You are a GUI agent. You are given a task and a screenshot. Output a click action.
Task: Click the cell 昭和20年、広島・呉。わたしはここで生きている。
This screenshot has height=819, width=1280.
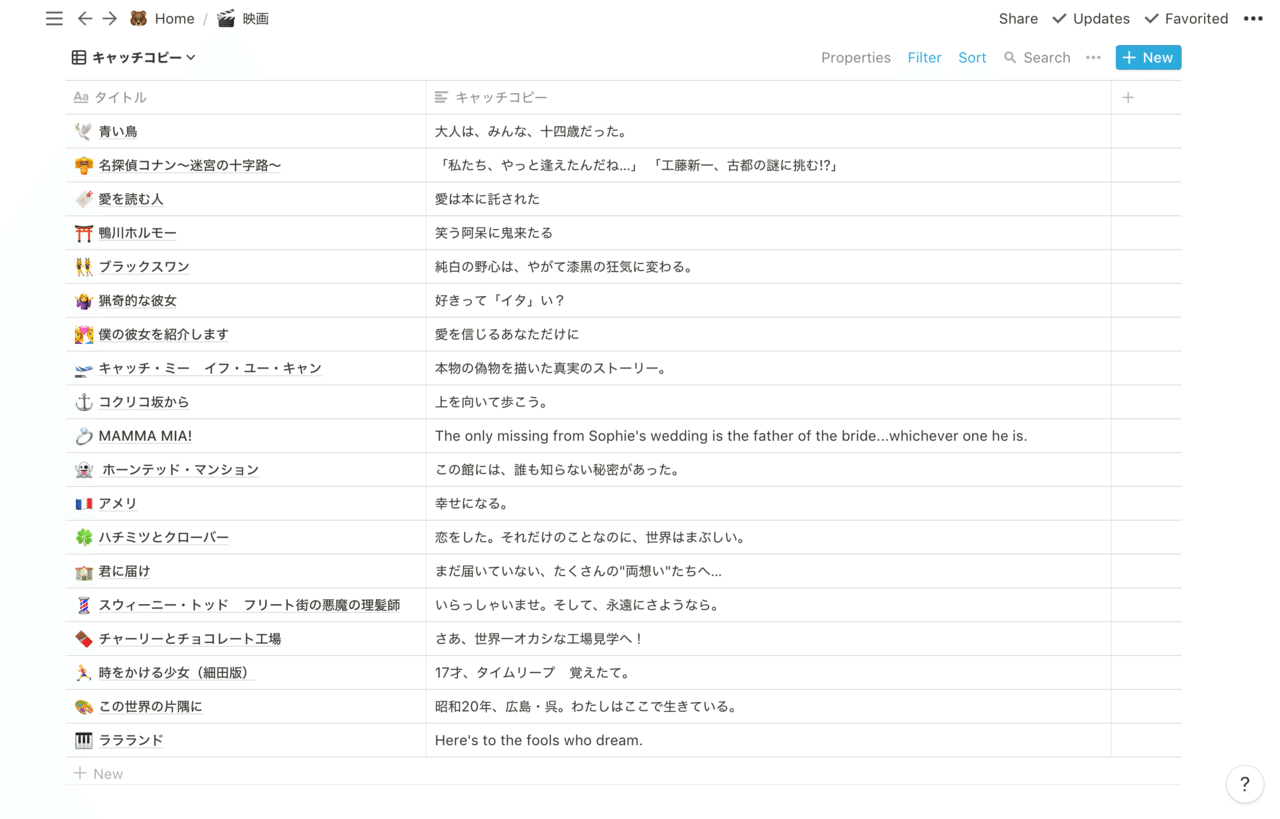tap(768, 707)
